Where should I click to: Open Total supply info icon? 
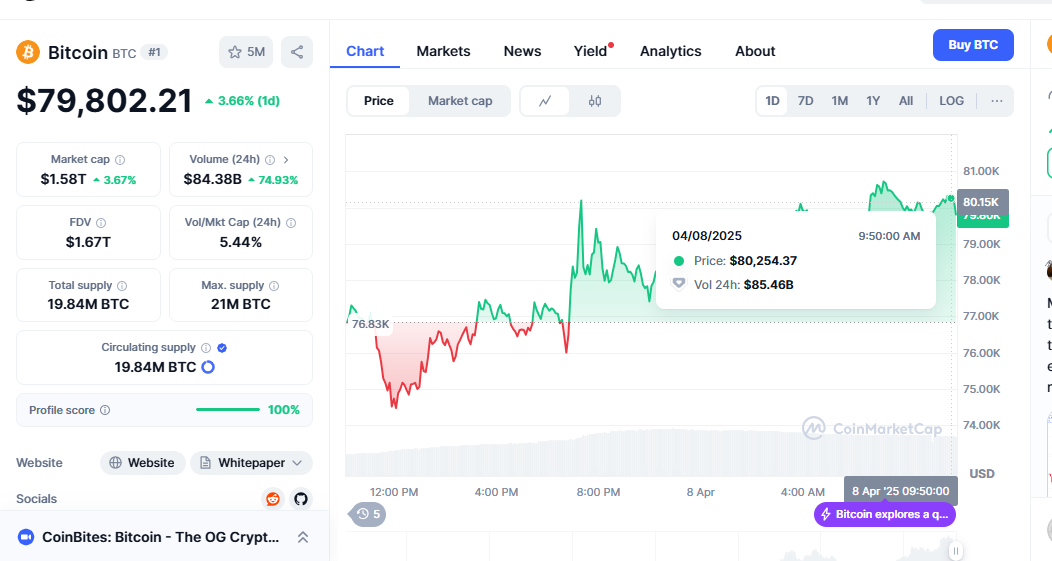click(x=122, y=286)
